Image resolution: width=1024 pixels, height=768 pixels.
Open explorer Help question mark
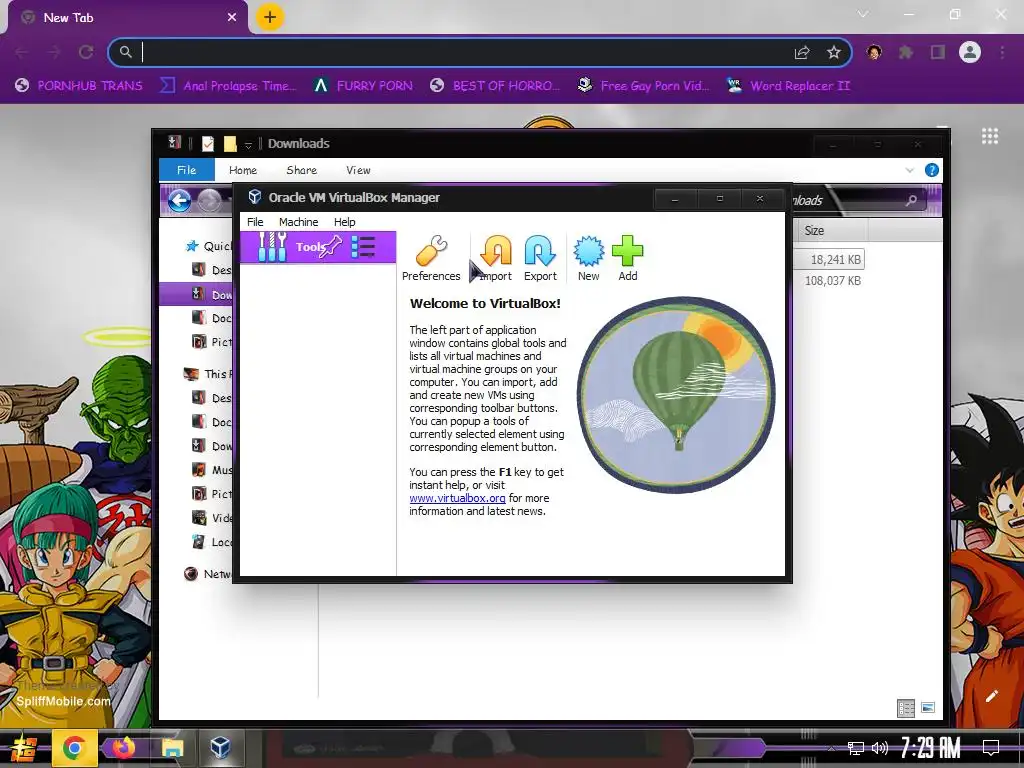[932, 170]
